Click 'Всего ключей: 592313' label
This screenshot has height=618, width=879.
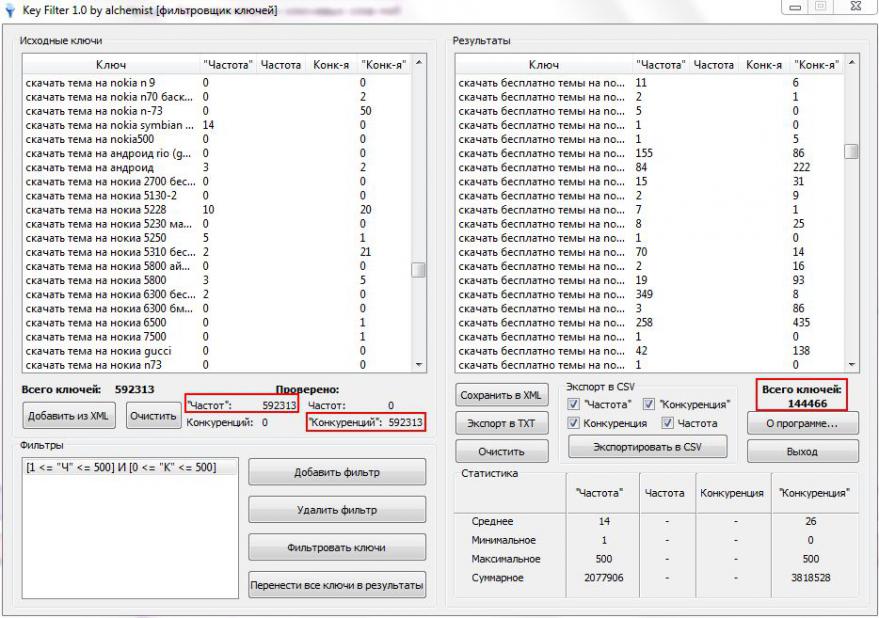[88, 389]
